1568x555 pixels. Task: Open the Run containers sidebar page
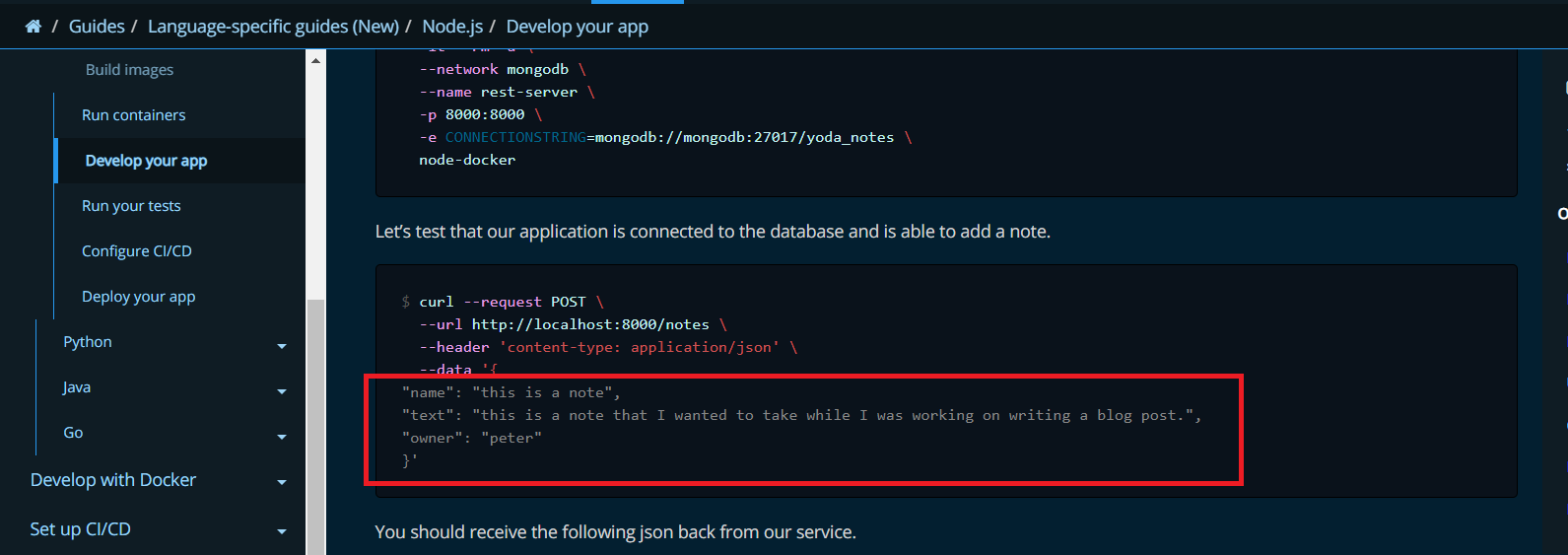click(133, 115)
